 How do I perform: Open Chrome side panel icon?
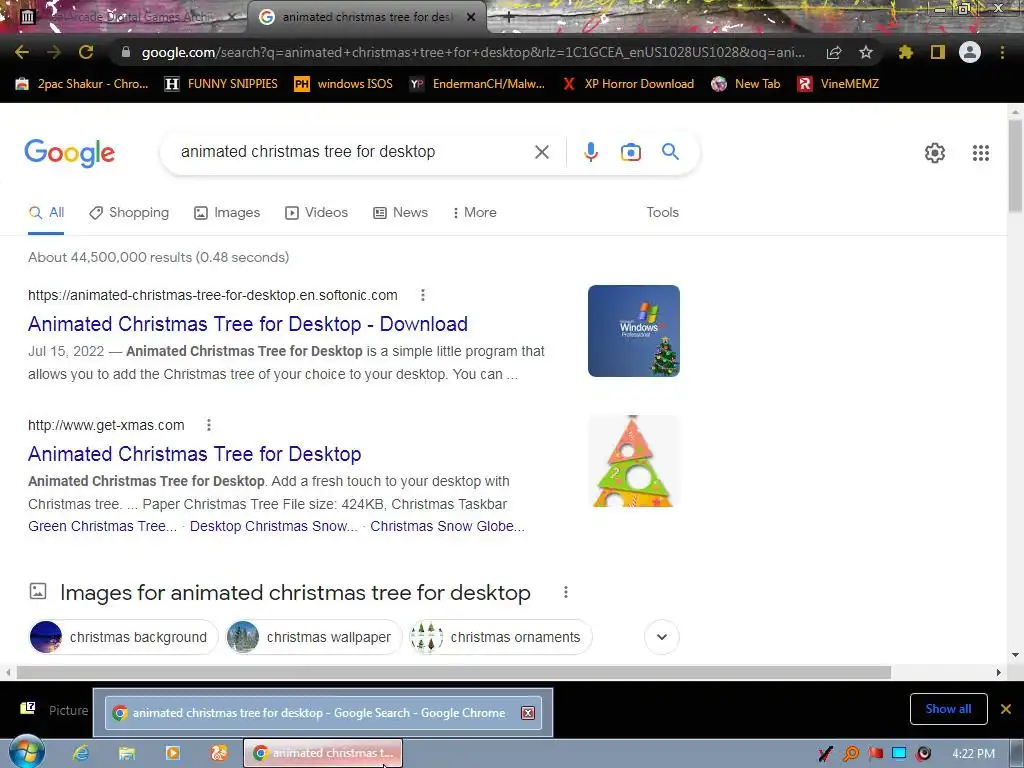(938, 52)
